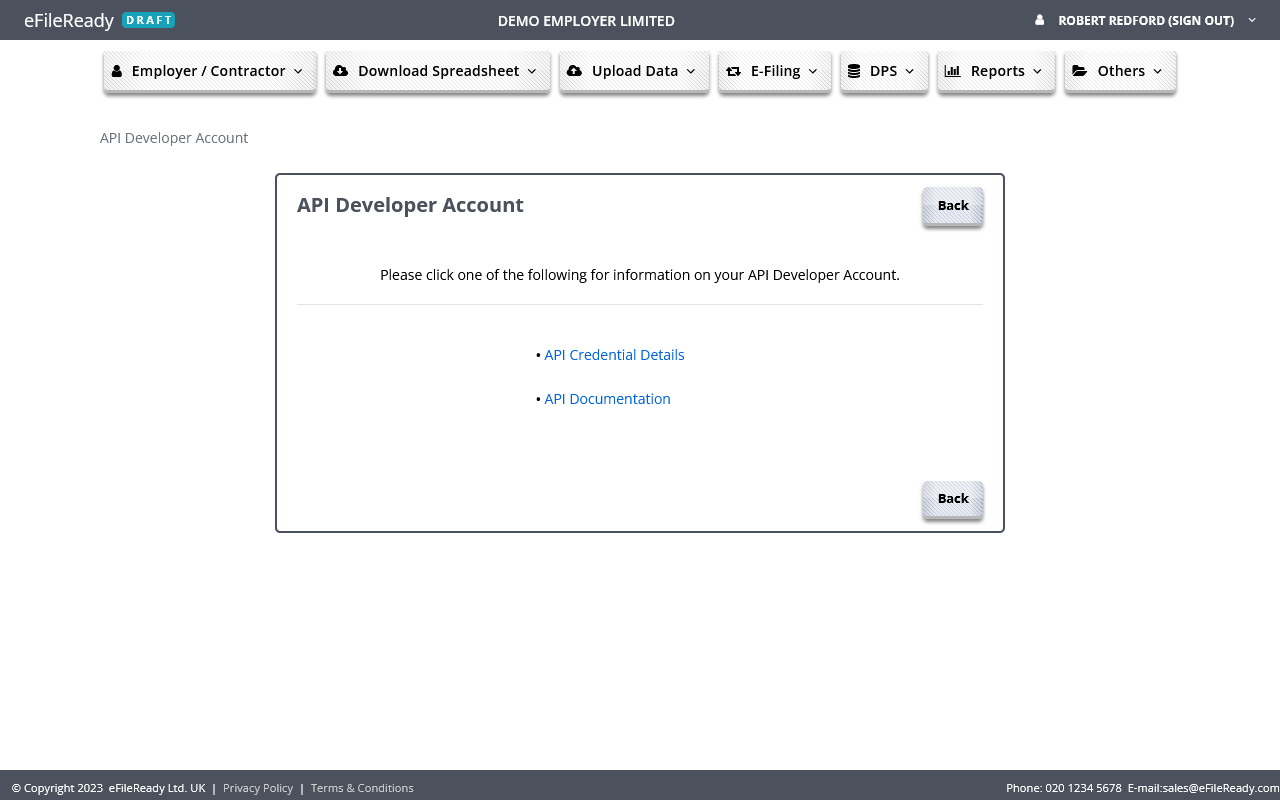
Task: Open the Upload Data menu
Action: (635, 71)
